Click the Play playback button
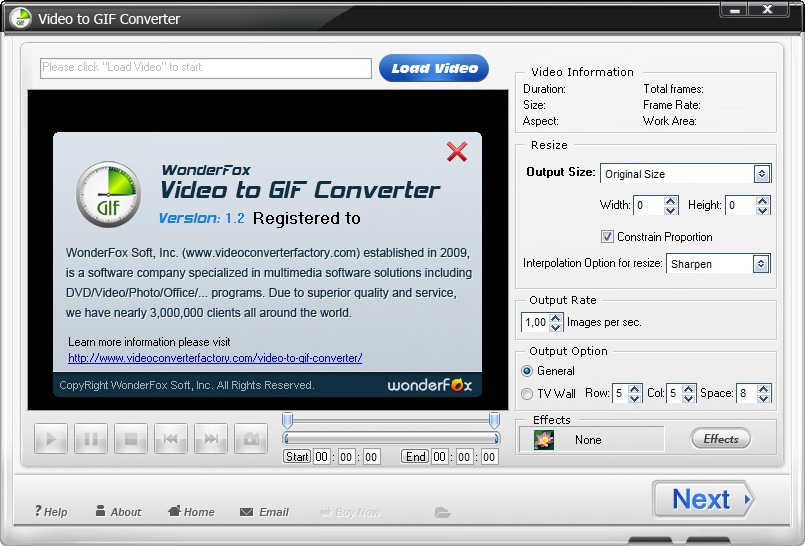 tap(51, 439)
